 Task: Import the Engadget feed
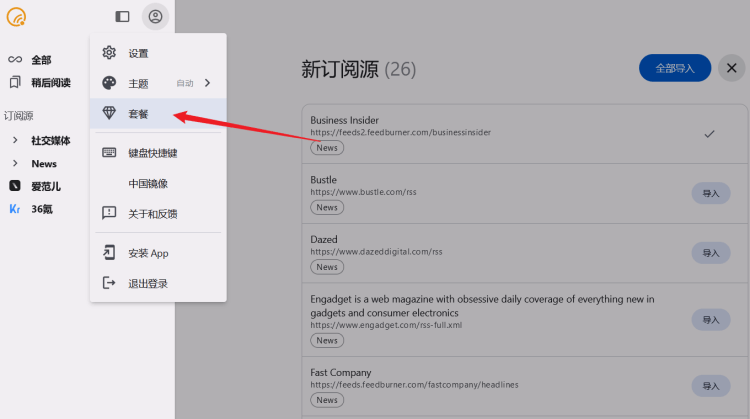click(711, 320)
